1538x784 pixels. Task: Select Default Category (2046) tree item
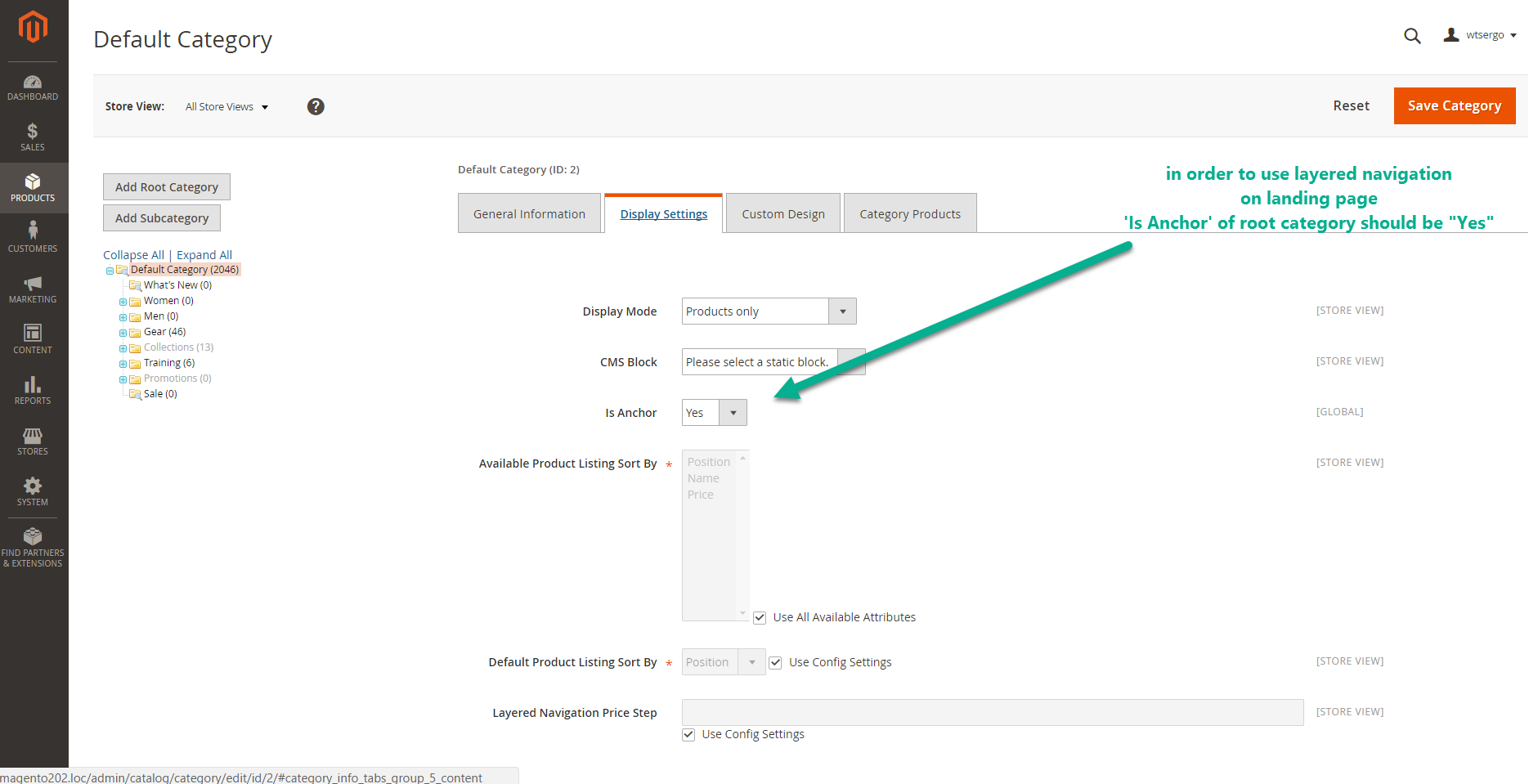(x=185, y=270)
